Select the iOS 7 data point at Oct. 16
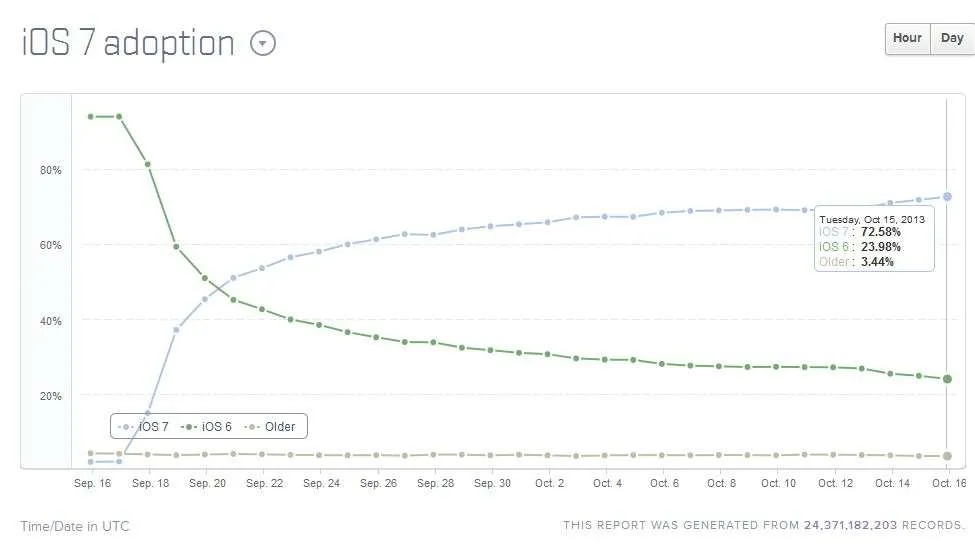This screenshot has height=555, width=975. (947, 196)
